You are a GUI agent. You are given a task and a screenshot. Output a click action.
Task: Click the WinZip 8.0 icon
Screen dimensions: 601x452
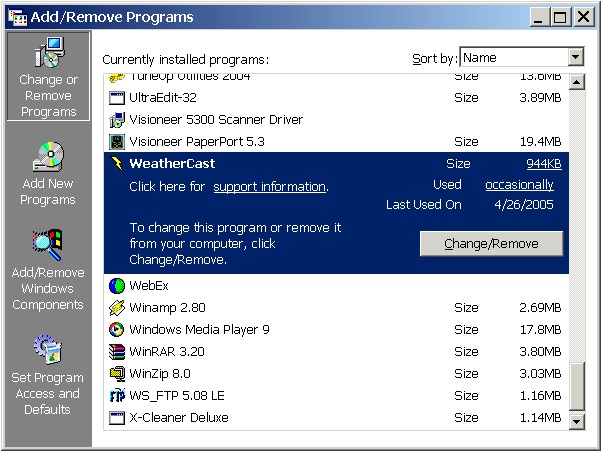[x=117, y=374]
